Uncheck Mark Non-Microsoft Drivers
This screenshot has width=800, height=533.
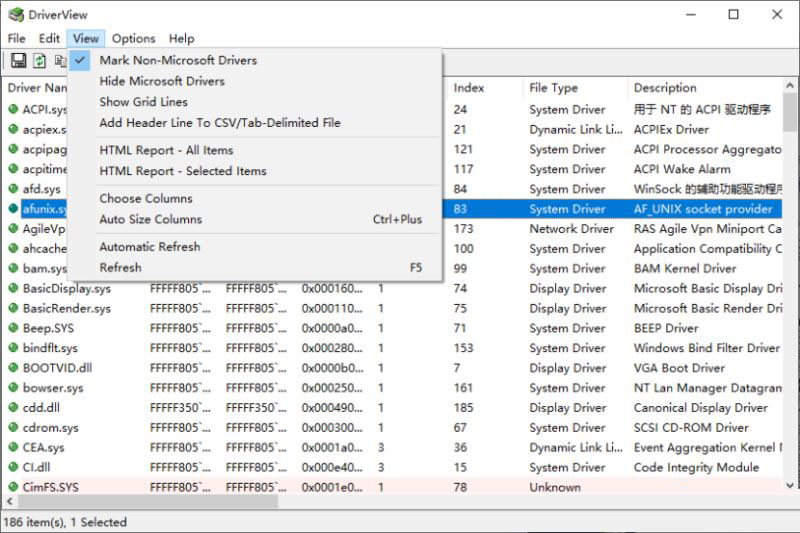pos(178,60)
